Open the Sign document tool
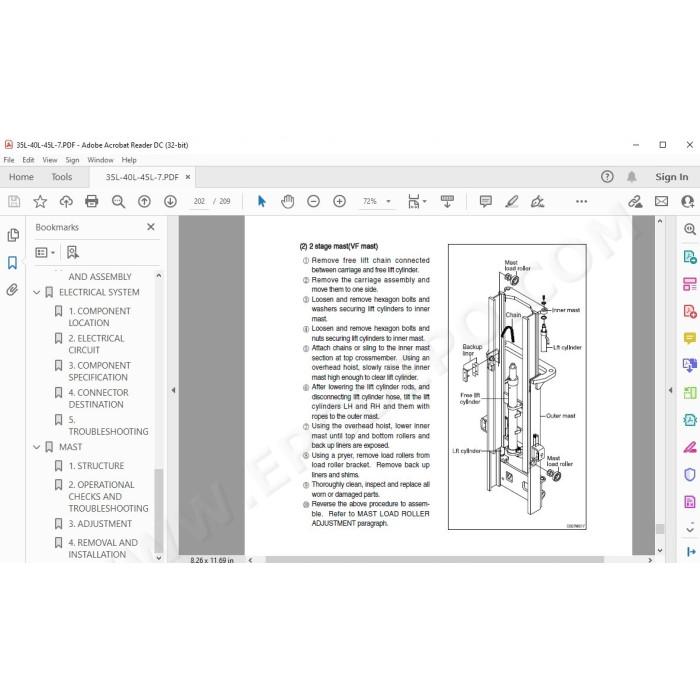 (538, 201)
